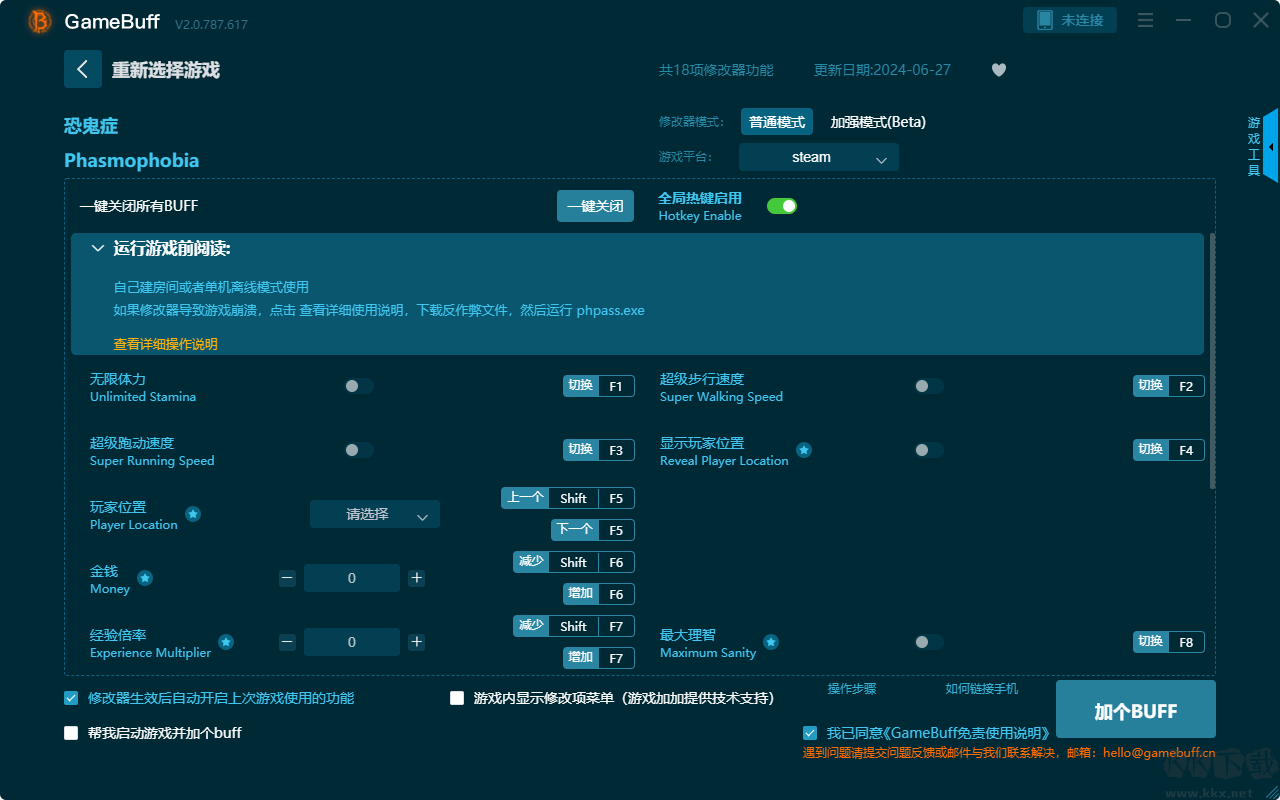Click the star badge beside Maximum Sanity
The height and width of the screenshot is (800, 1280).
pos(769,641)
